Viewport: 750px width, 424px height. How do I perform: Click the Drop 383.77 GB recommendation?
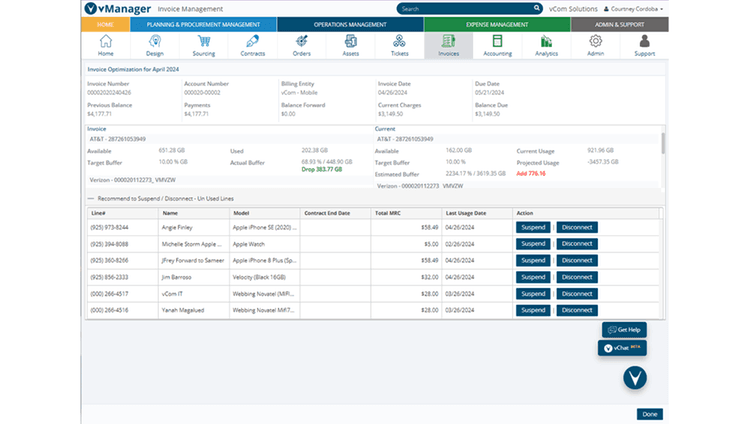[321, 169]
